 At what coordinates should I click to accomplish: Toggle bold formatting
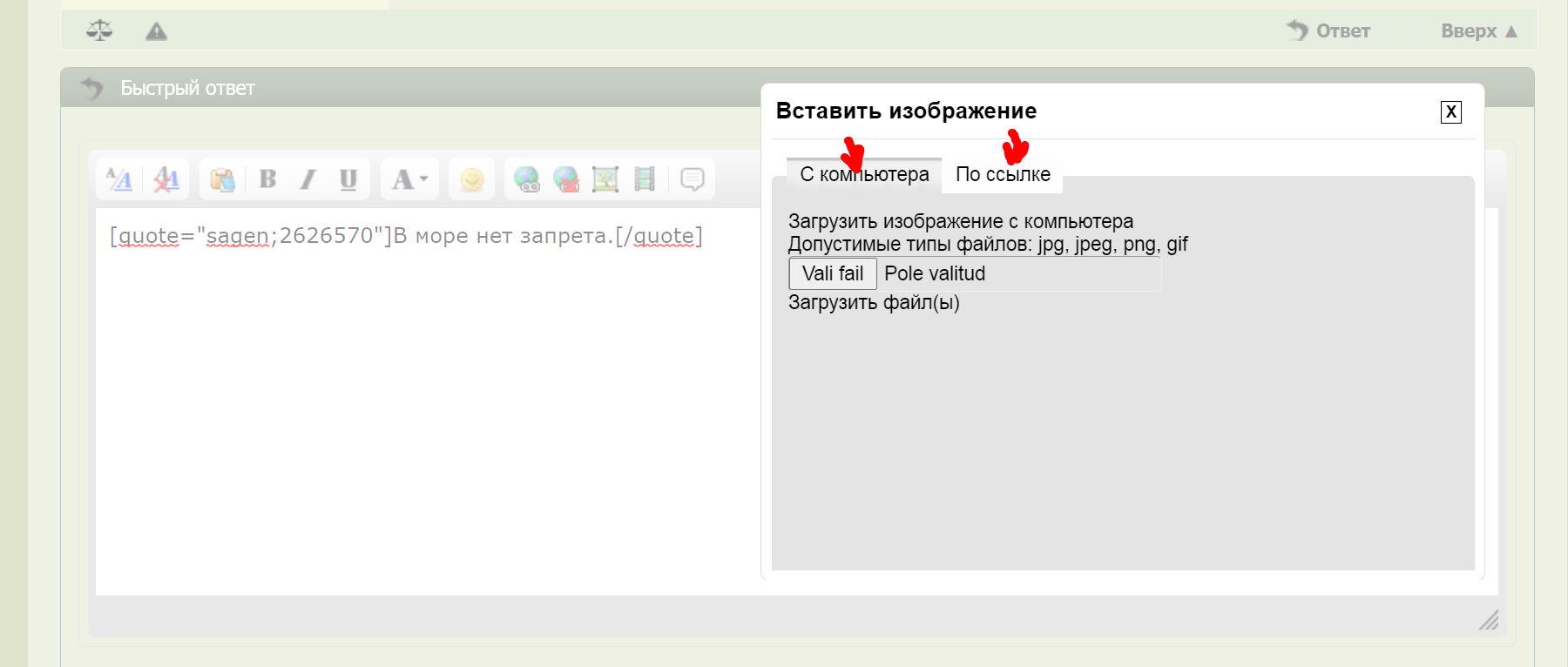point(267,179)
